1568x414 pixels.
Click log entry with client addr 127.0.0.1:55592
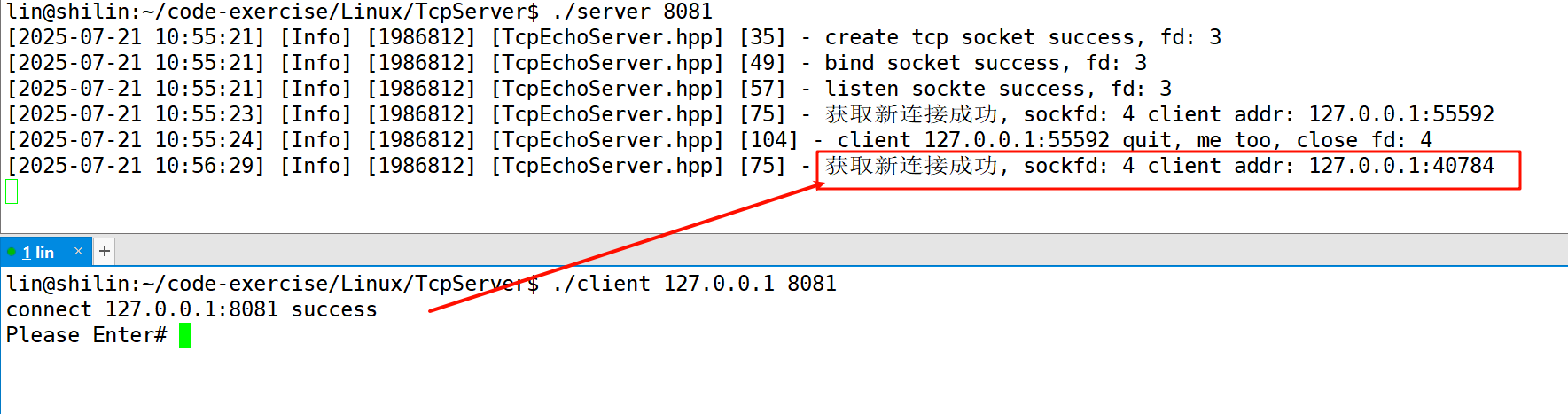point(751,114)
